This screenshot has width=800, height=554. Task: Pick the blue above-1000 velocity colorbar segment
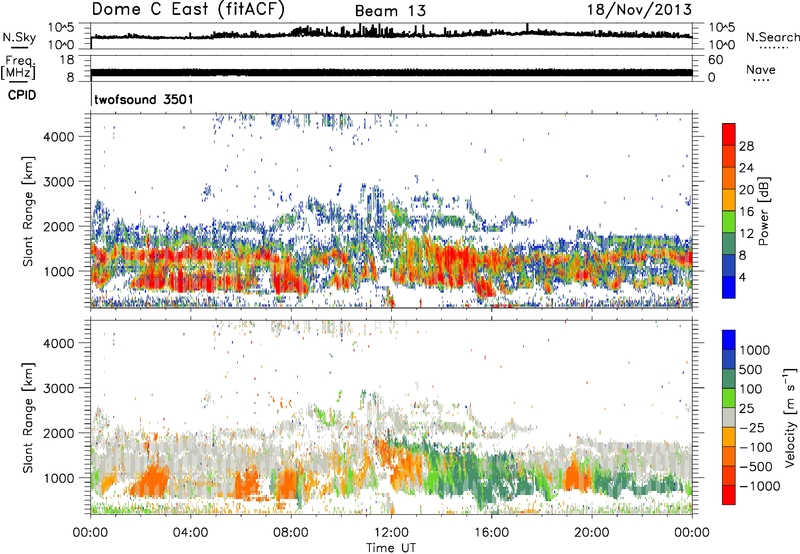(729, 340)
